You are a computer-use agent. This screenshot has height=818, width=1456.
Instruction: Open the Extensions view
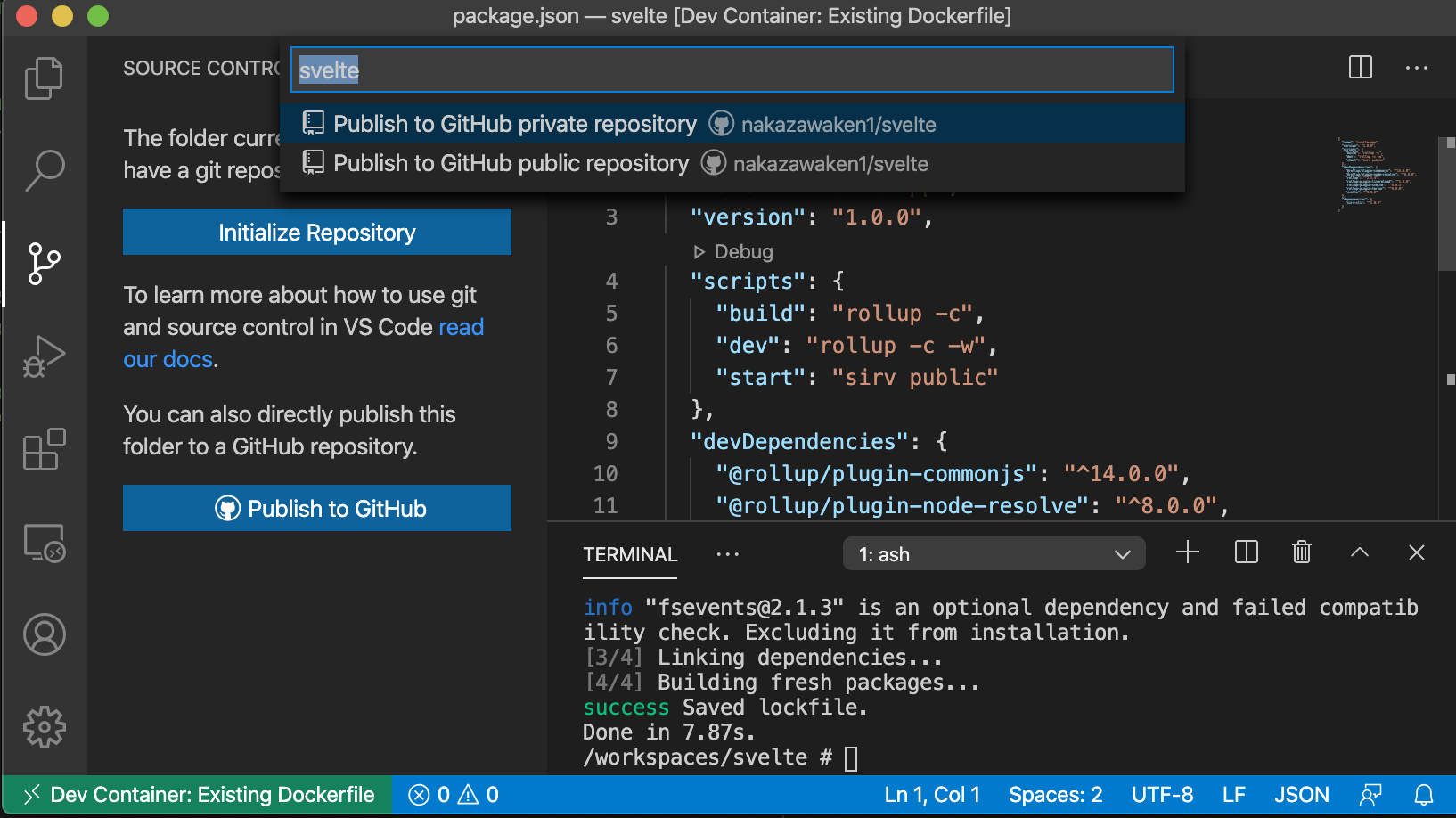(x=44, y=449)
